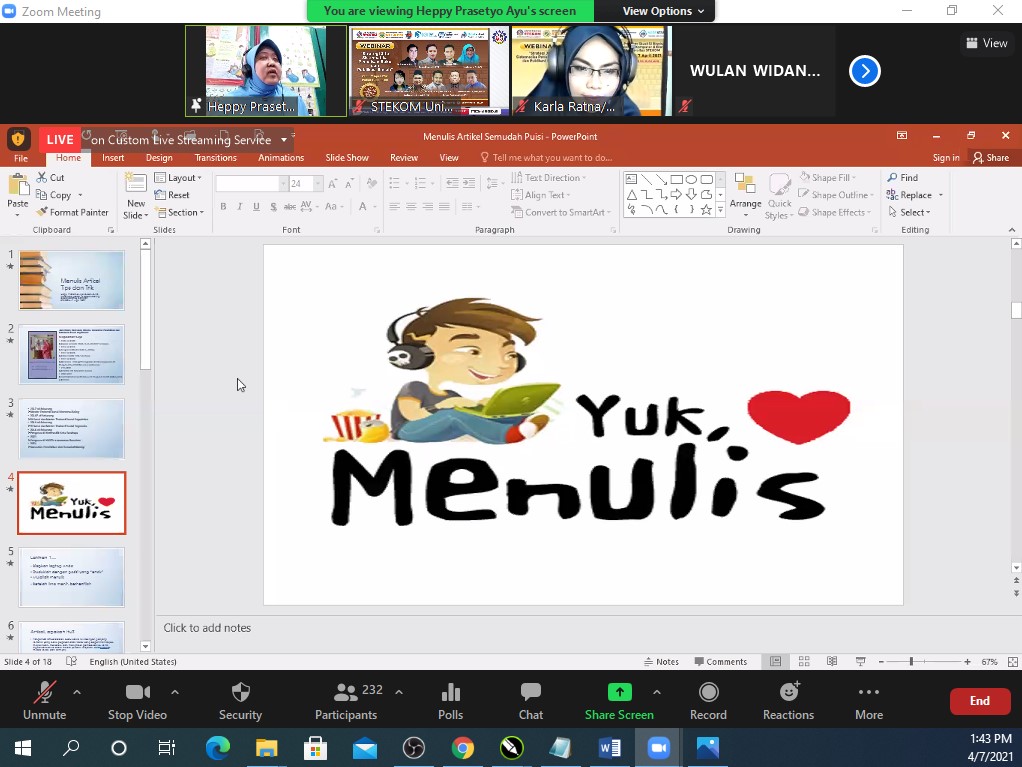Click to add notes area
Viewport: 1022px width, 767px height.
[x=207, y=628]
